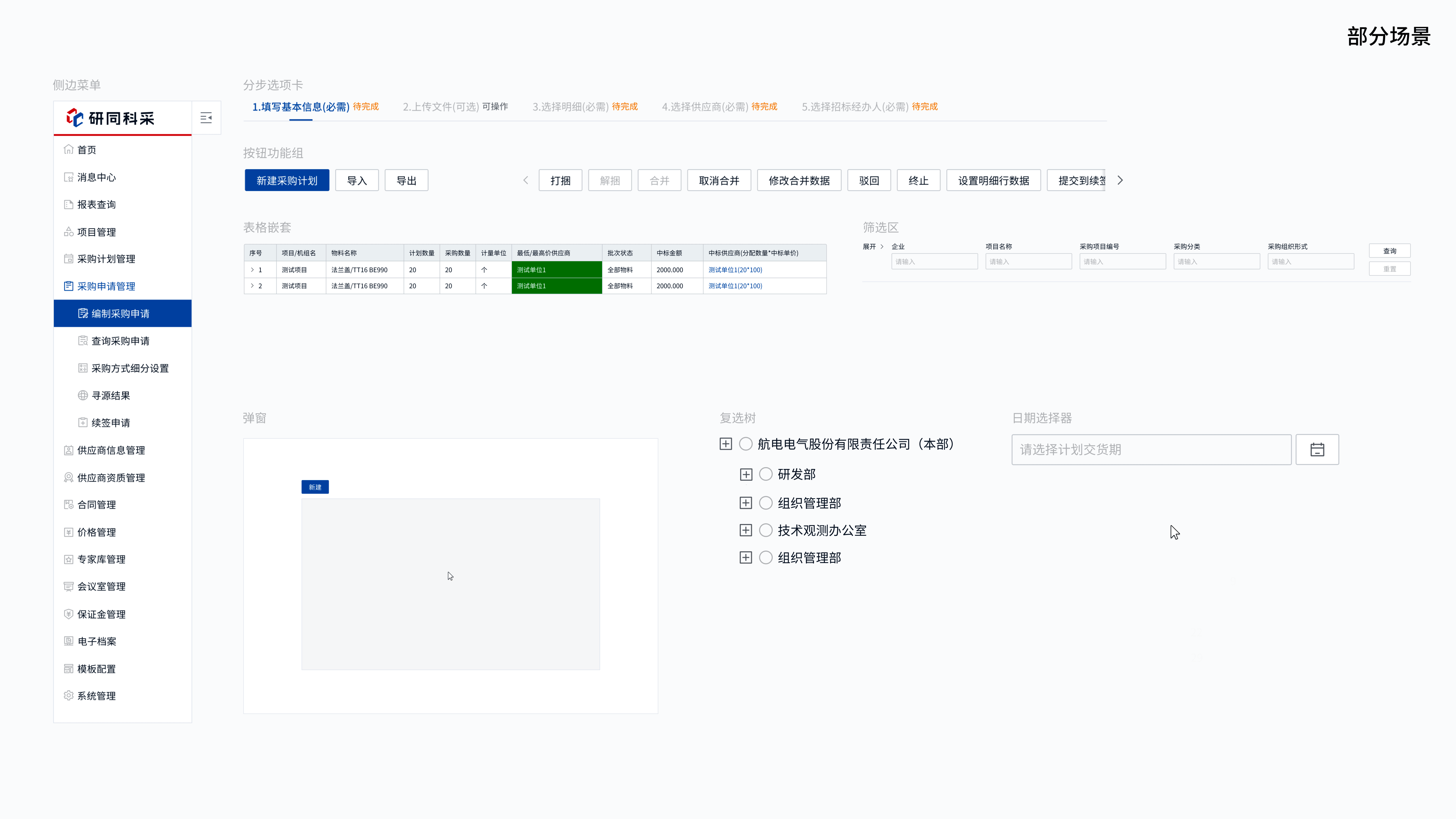Screen dimensions: 1456x819
Task: Expand the 技术观测办公室 tree node
Action: click(x=745, y=530)
